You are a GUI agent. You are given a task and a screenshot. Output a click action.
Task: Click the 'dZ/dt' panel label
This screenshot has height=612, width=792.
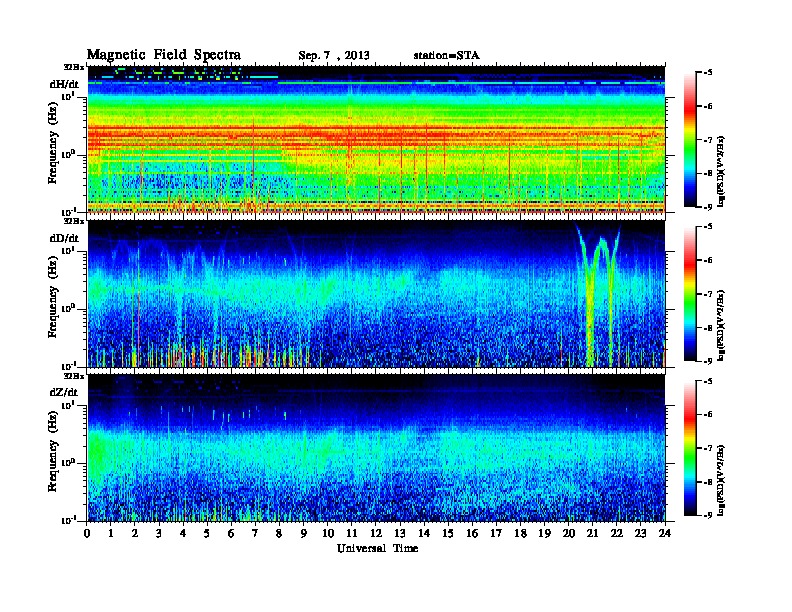pyautogui.click(x=64, y=392)
